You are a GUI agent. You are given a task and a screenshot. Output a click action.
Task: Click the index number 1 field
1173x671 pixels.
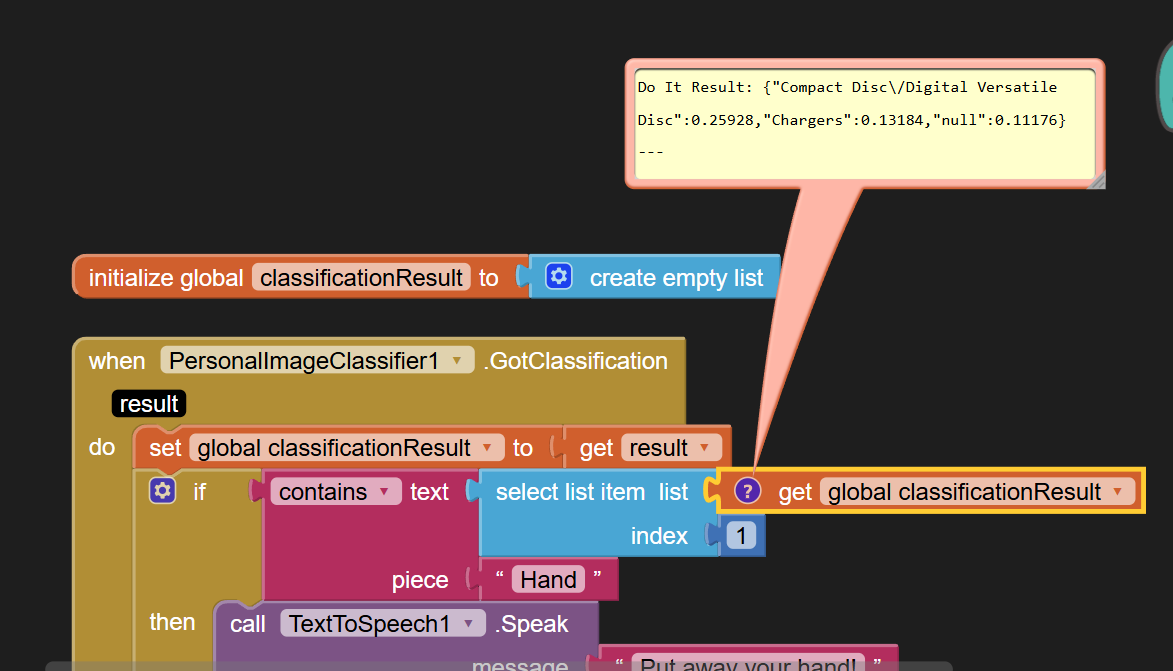[741, 536]
